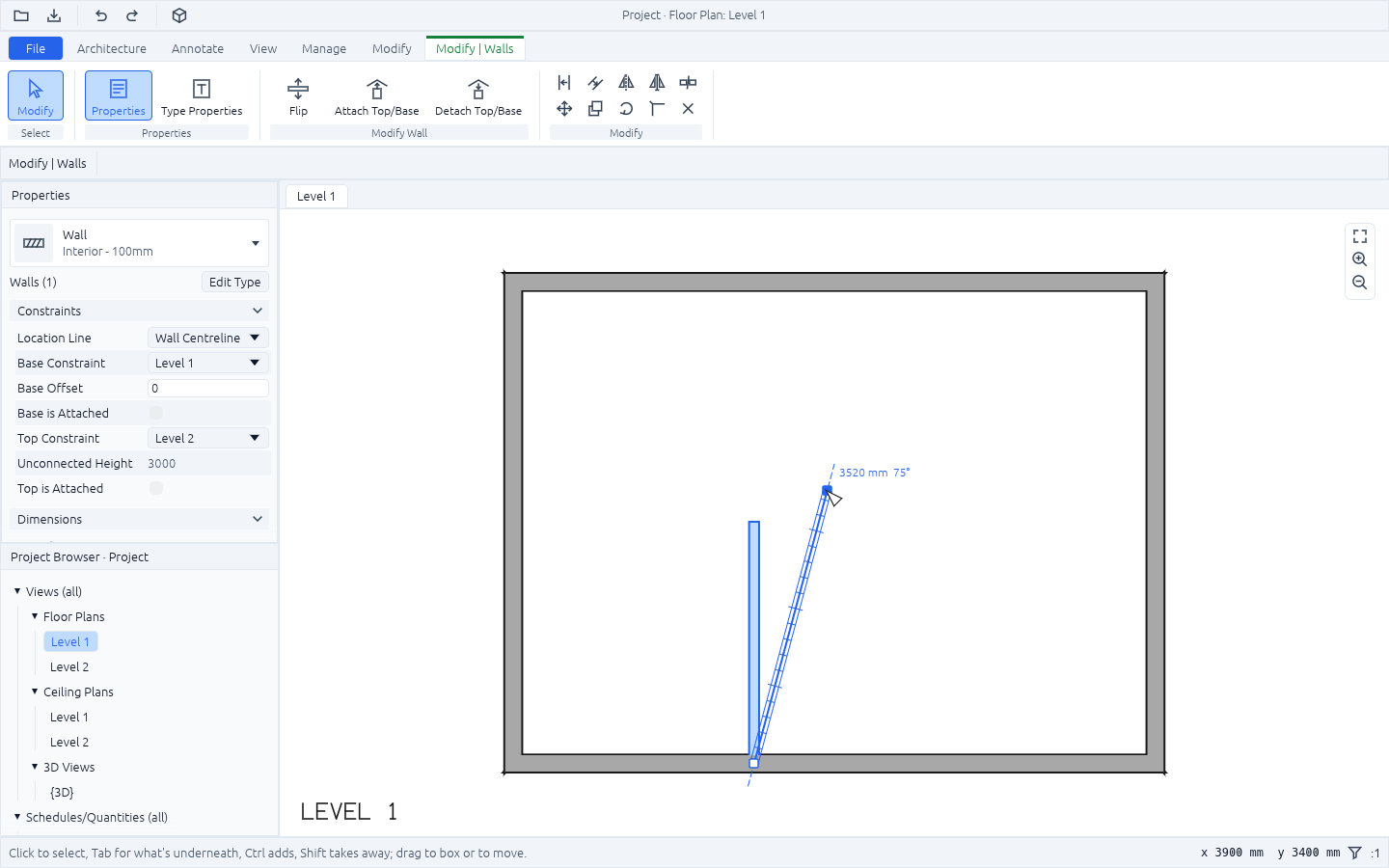Toggle the Properties palette button
Screen dimensions: 1389x868
coord(119,96)
